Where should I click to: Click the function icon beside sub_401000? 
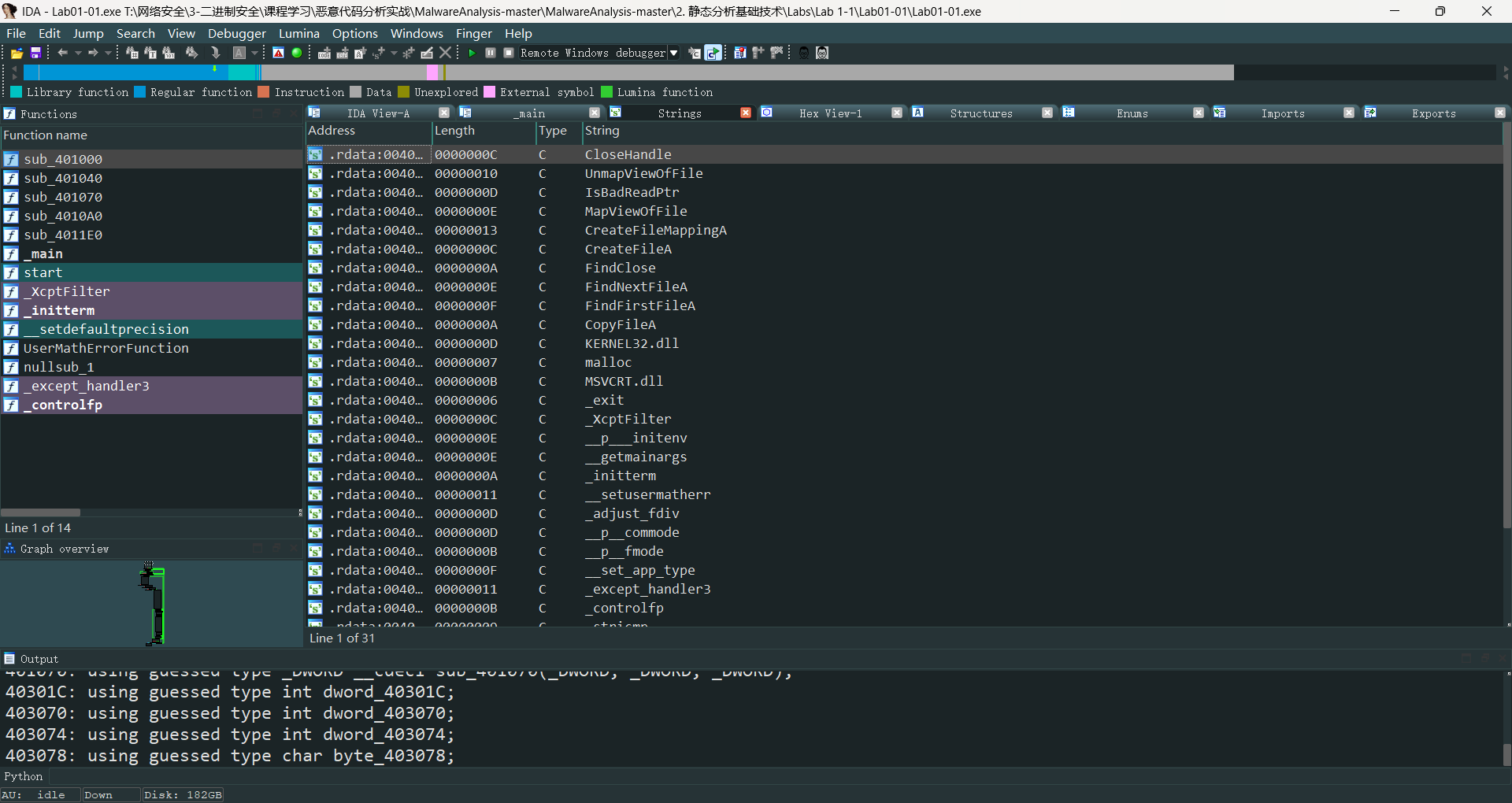tap(11, 159)
